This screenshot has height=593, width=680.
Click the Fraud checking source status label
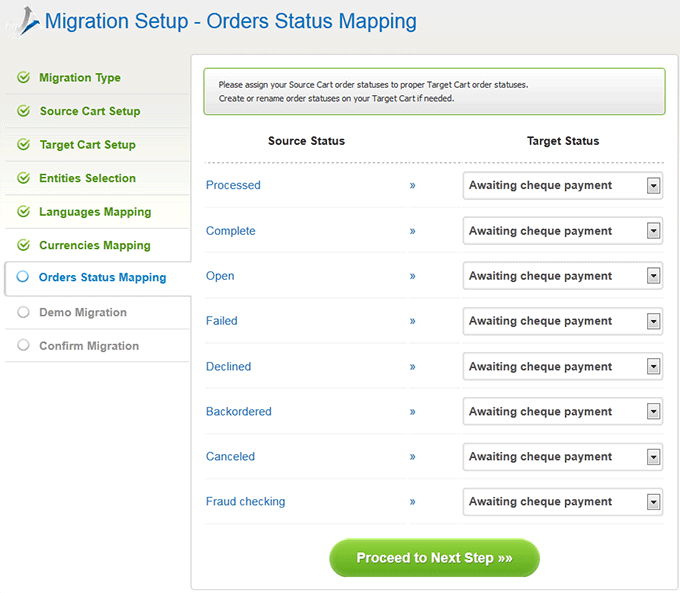point(245,501)
